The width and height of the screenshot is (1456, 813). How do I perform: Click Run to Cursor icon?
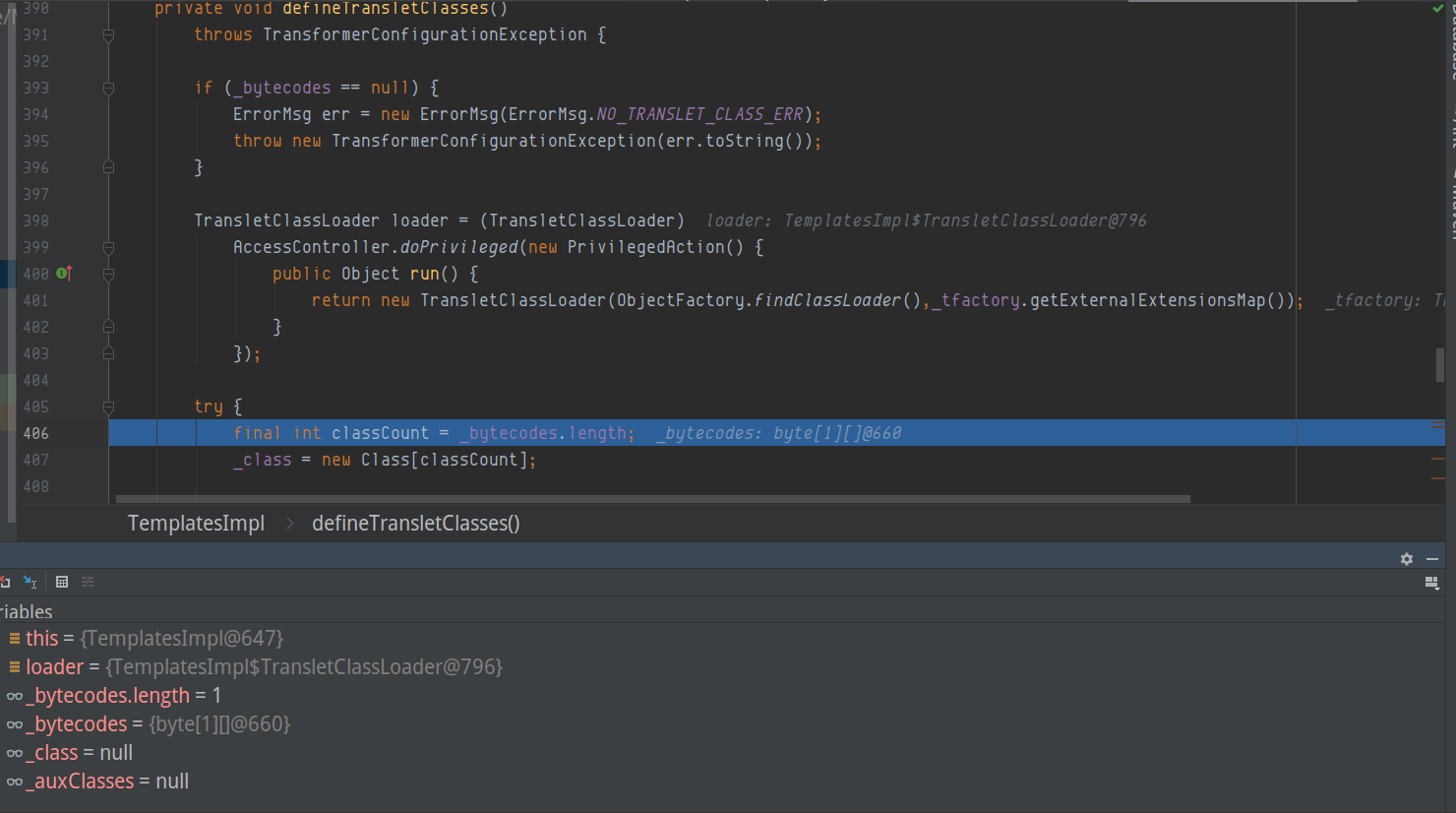(x=30, y=582)
